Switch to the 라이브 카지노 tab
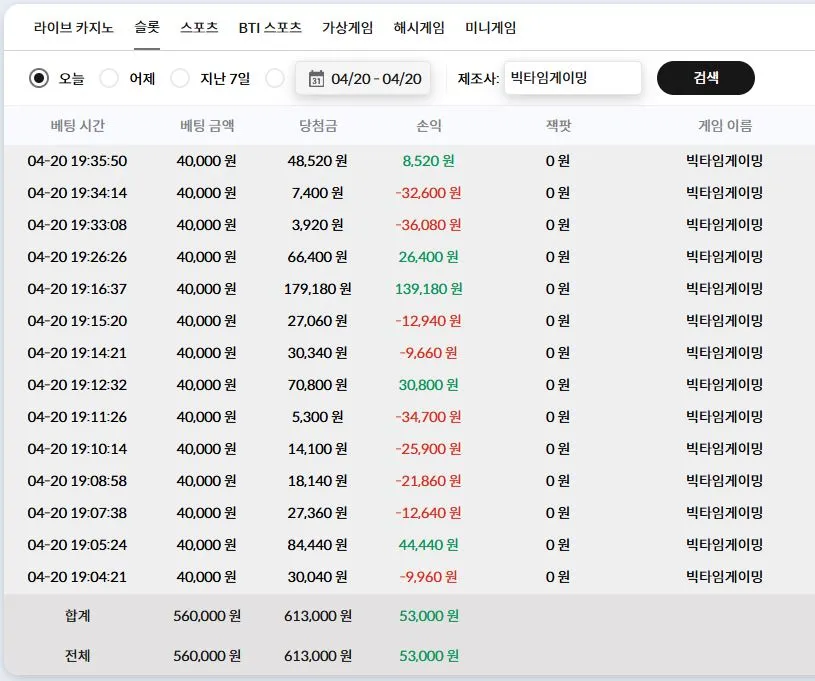The width and height of the screenshot is (815, 681). coord(73,28)
